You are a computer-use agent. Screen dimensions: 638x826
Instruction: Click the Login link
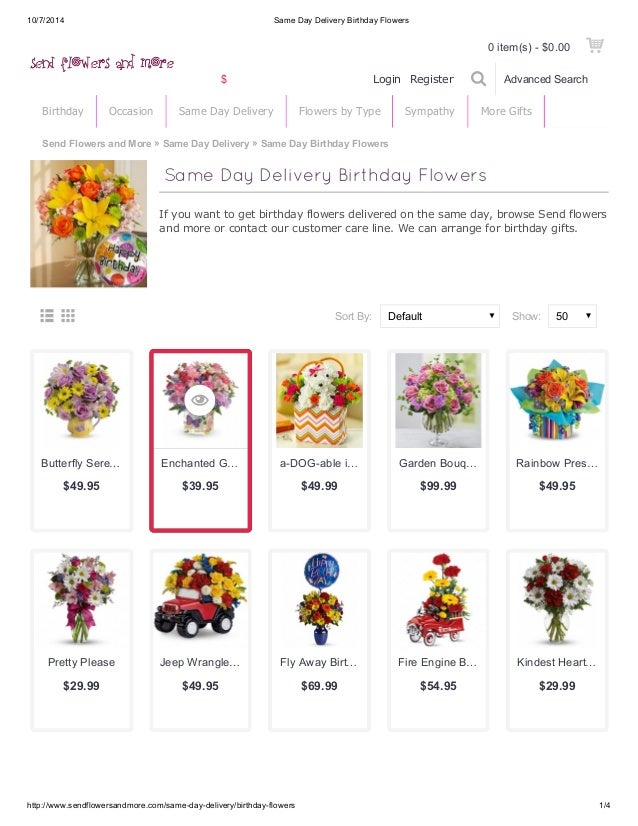click(387, 79)
